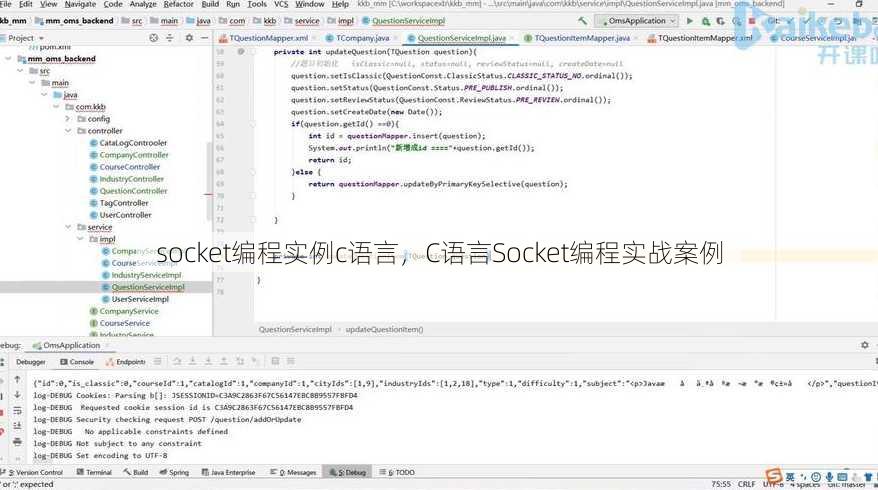Open Project panel settings gear

tap(189, 38)
